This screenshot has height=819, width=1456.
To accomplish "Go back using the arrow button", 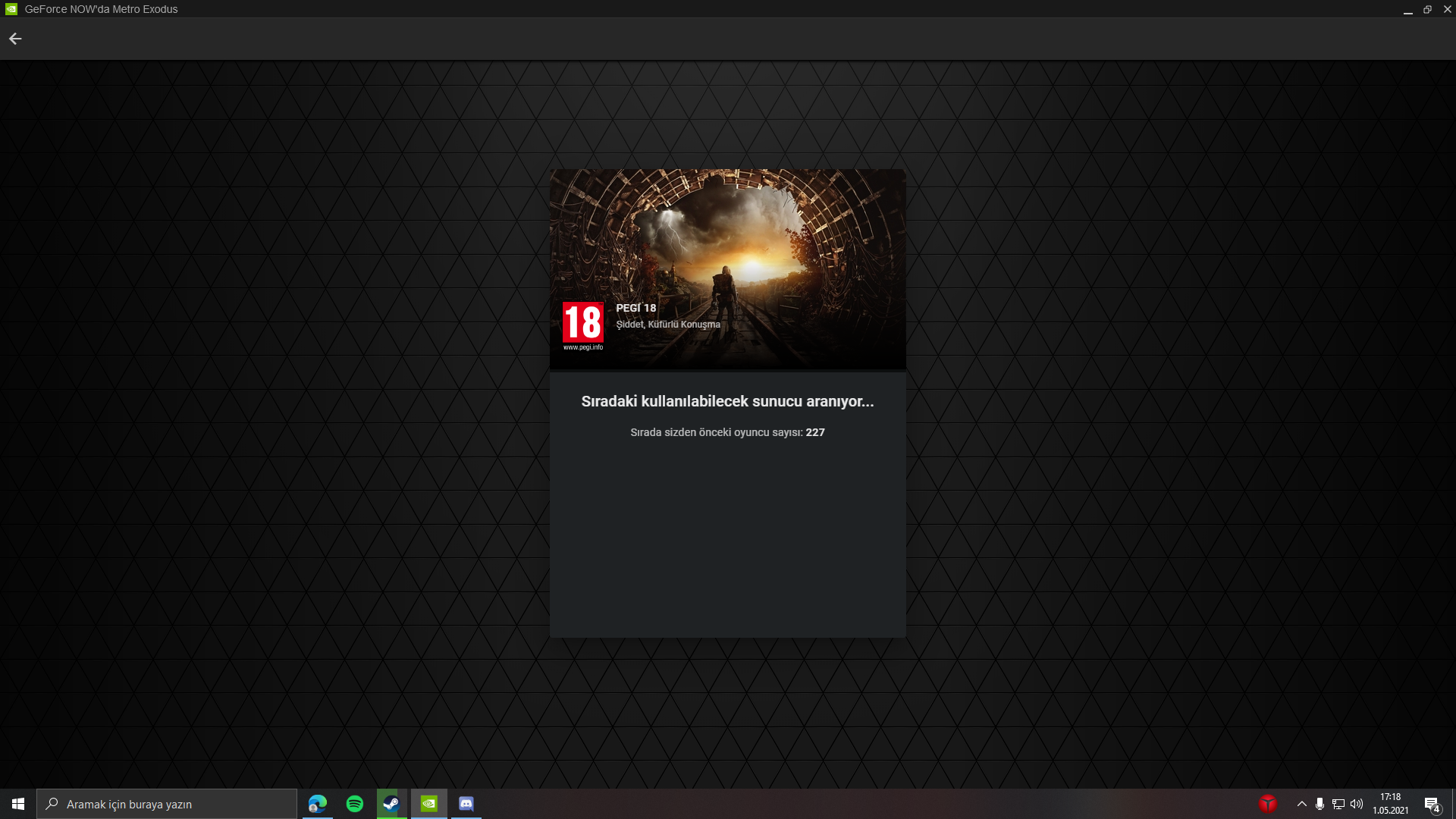I will coord(15,39).
